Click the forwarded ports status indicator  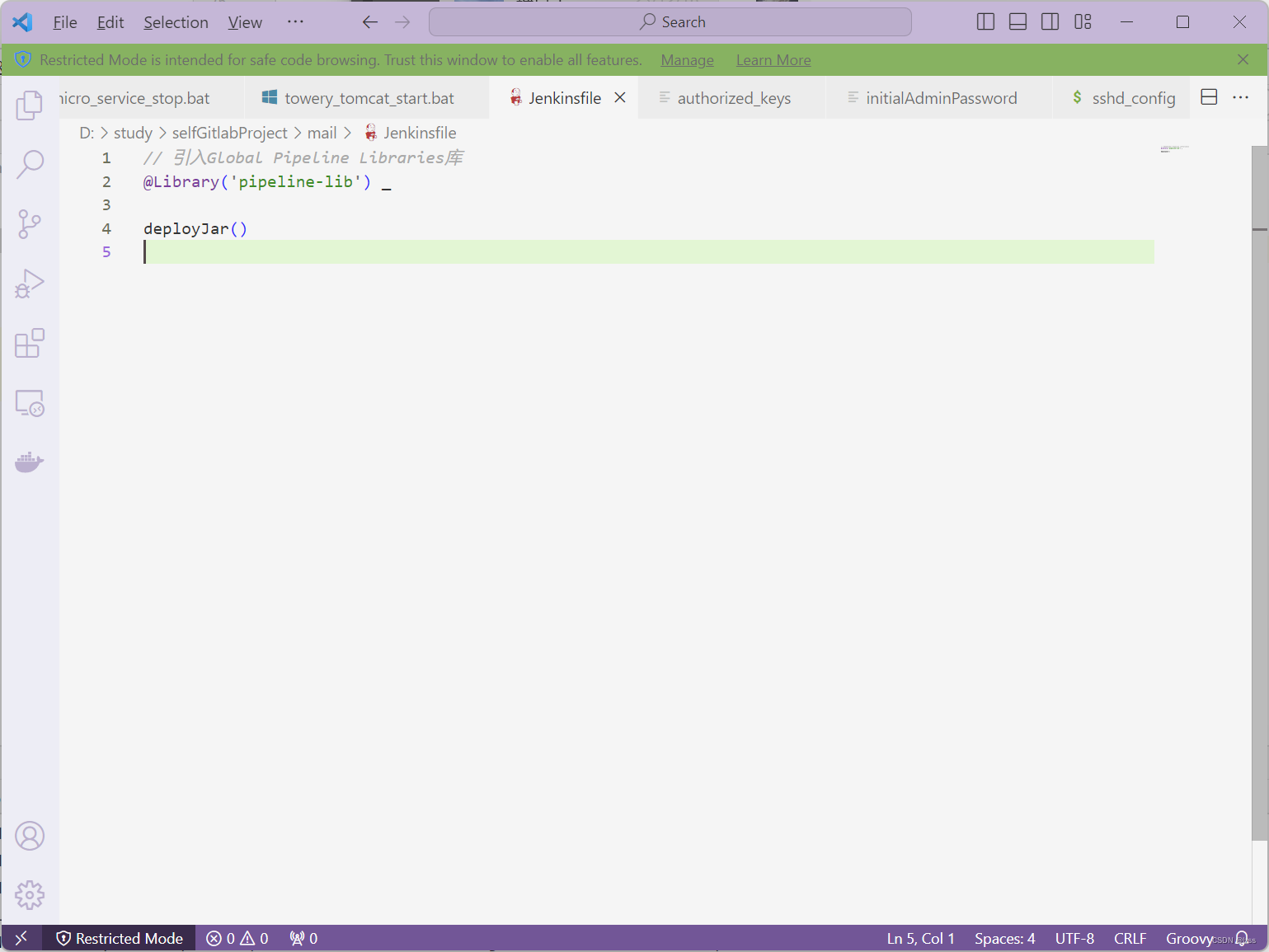click(303, 938)
